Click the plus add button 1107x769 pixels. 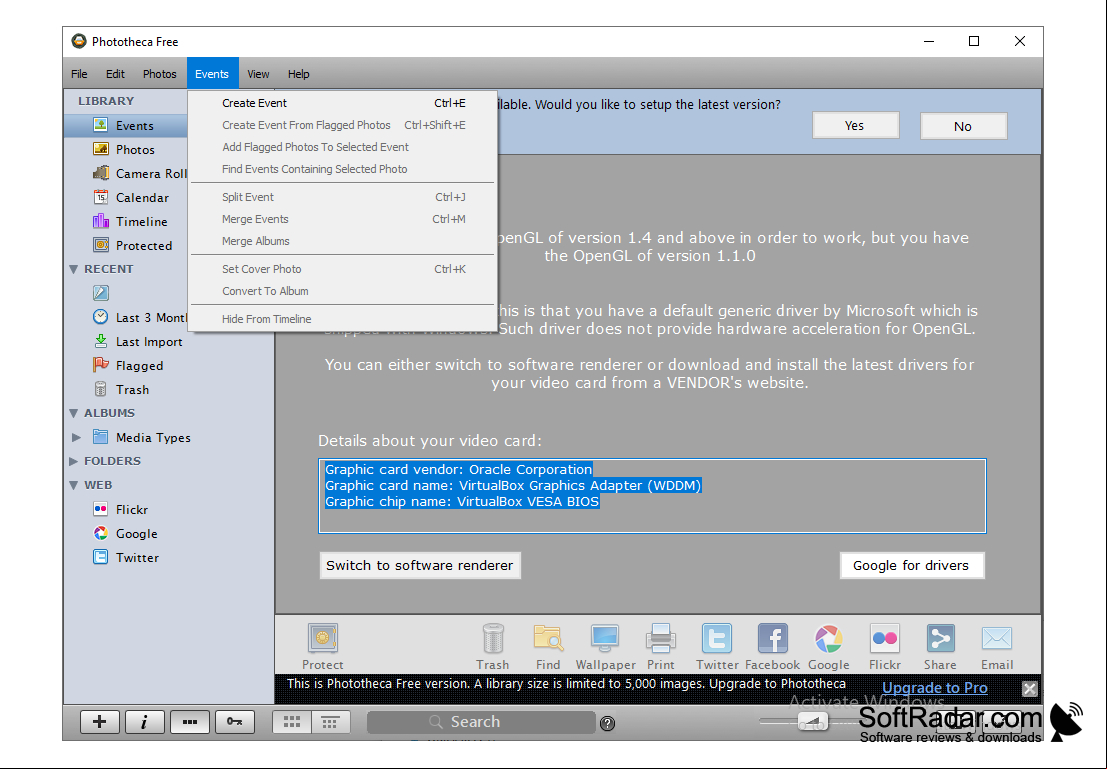100,722
